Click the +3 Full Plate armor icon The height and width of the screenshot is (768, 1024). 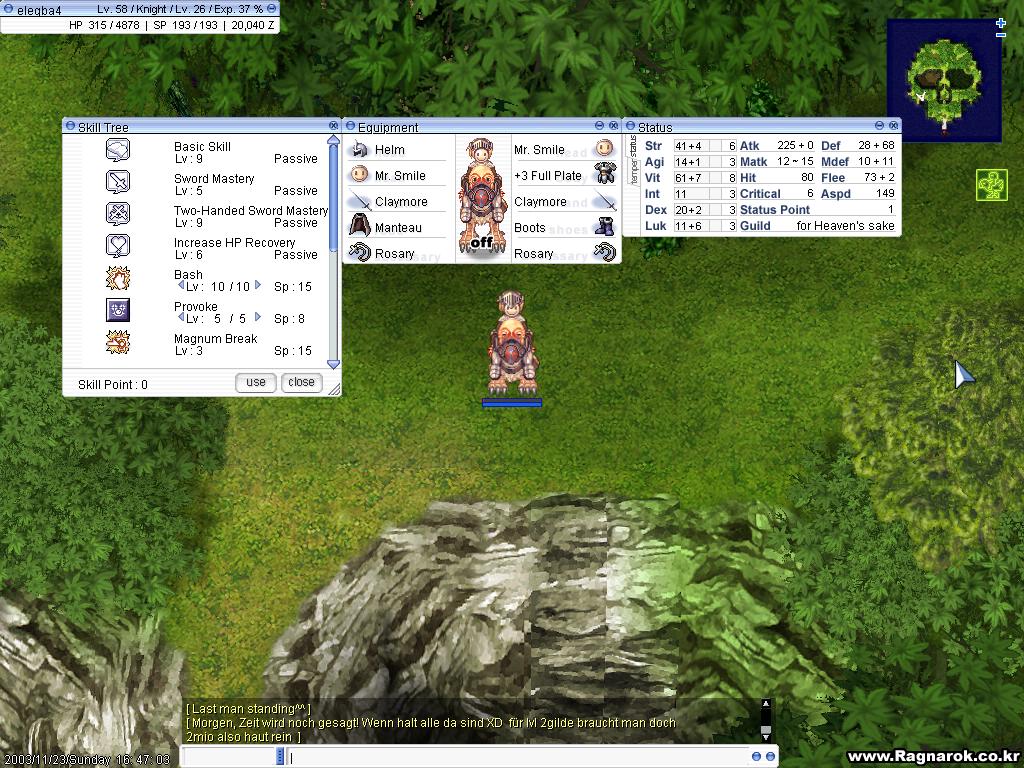[x=605, y=174]
